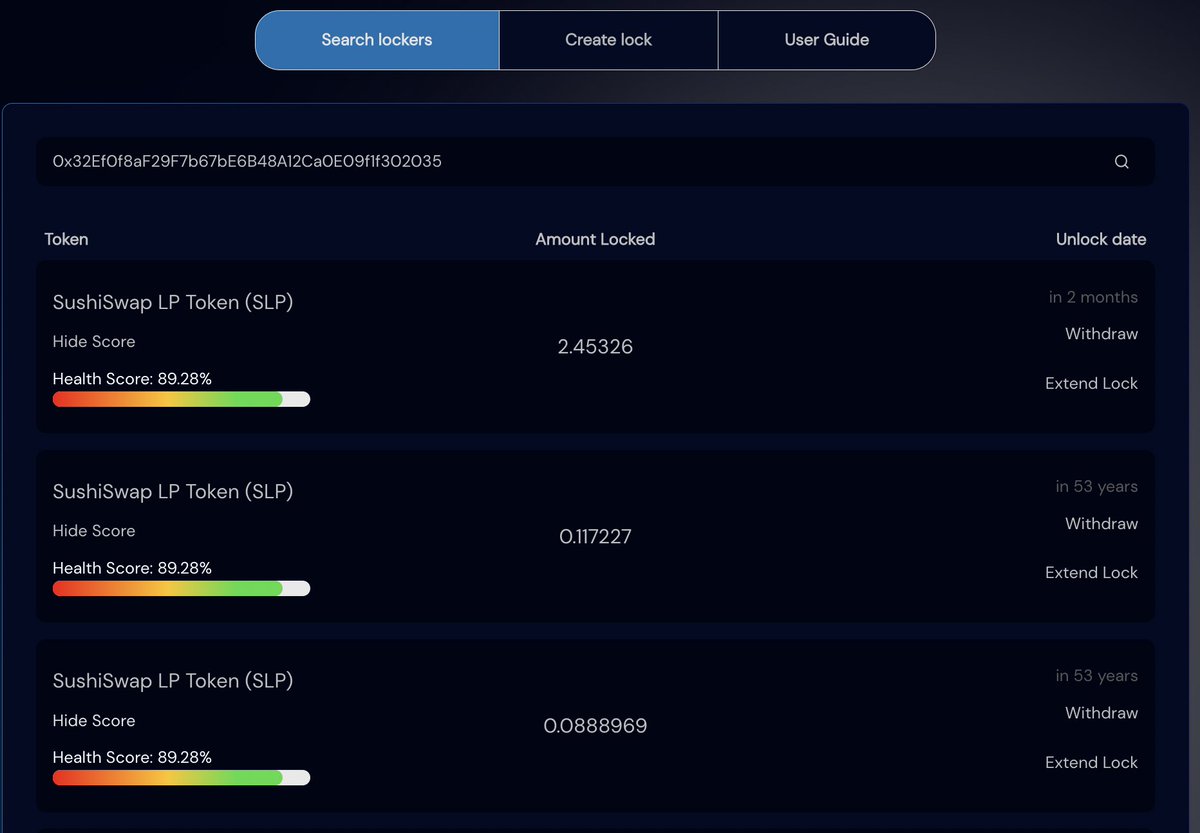Withdraw the 0.117227 SLP lock
The width and height of the screenshot is (1200, 833).
[x=1101, y=523]
